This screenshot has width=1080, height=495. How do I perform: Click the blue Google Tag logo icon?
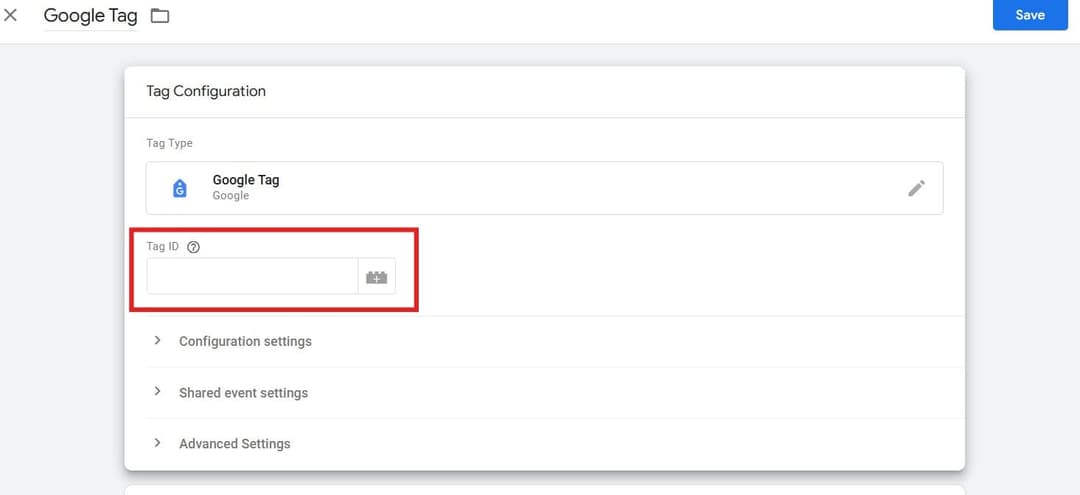click(x=180, y=188)
